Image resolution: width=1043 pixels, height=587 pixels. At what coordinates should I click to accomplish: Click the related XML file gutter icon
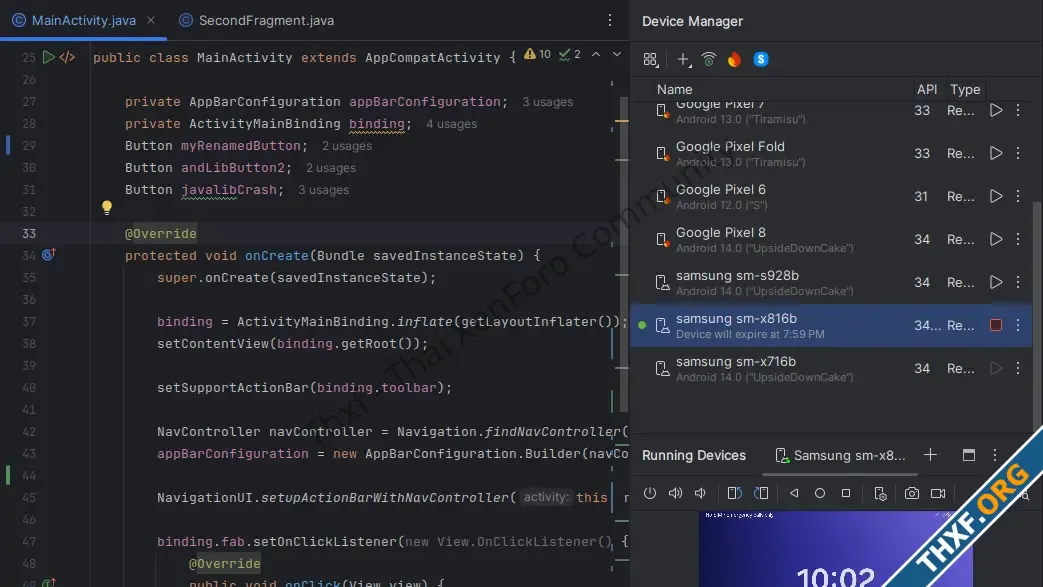point(67,57)
